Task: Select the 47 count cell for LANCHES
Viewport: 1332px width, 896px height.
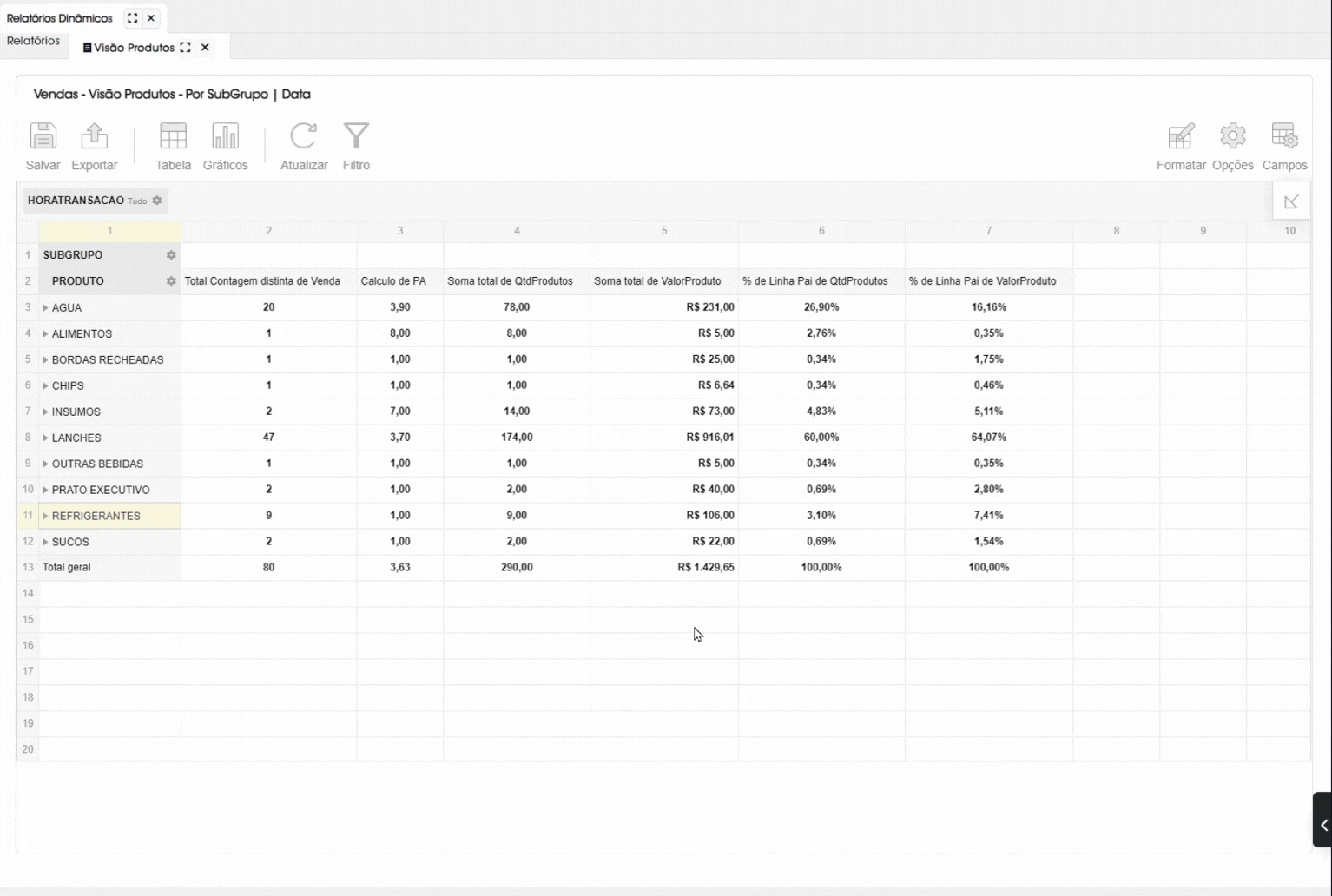Action: (x=269, y=438)
